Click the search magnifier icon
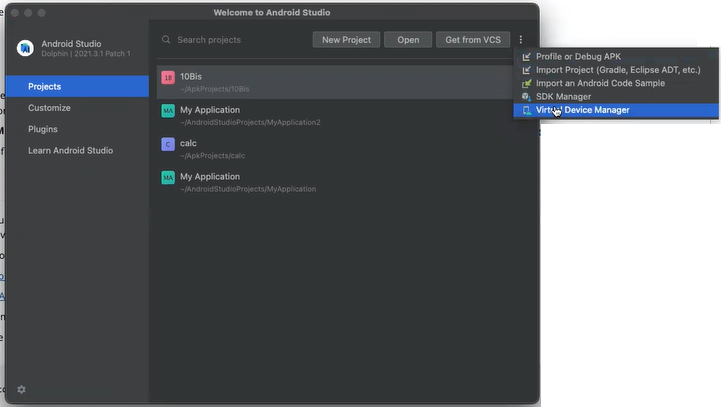The height and width of the screenshot is (407, 721). [166, 40]
